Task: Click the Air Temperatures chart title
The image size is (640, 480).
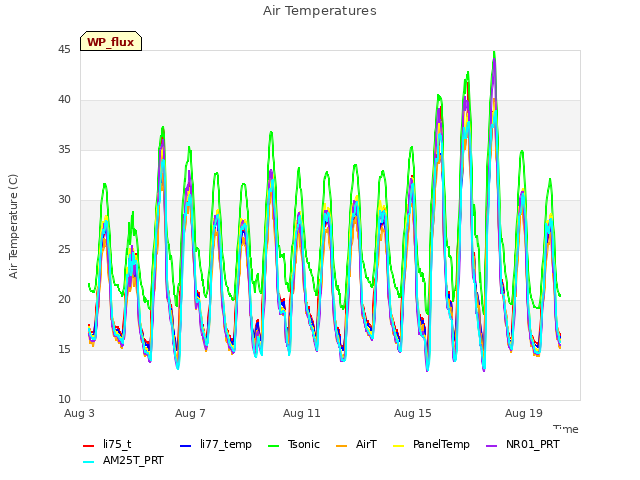Action: pyautogui.click(x=320, y=11)
